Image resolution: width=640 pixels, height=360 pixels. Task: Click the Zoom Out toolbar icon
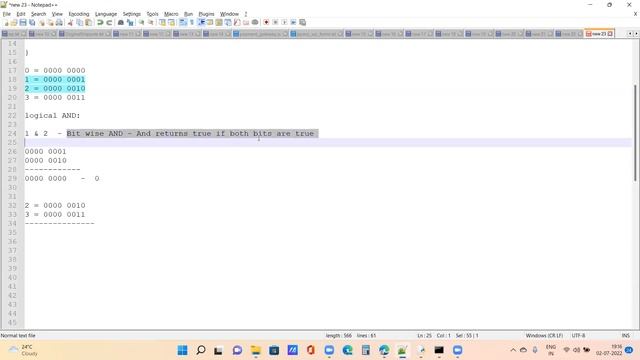tap(151, 22)
